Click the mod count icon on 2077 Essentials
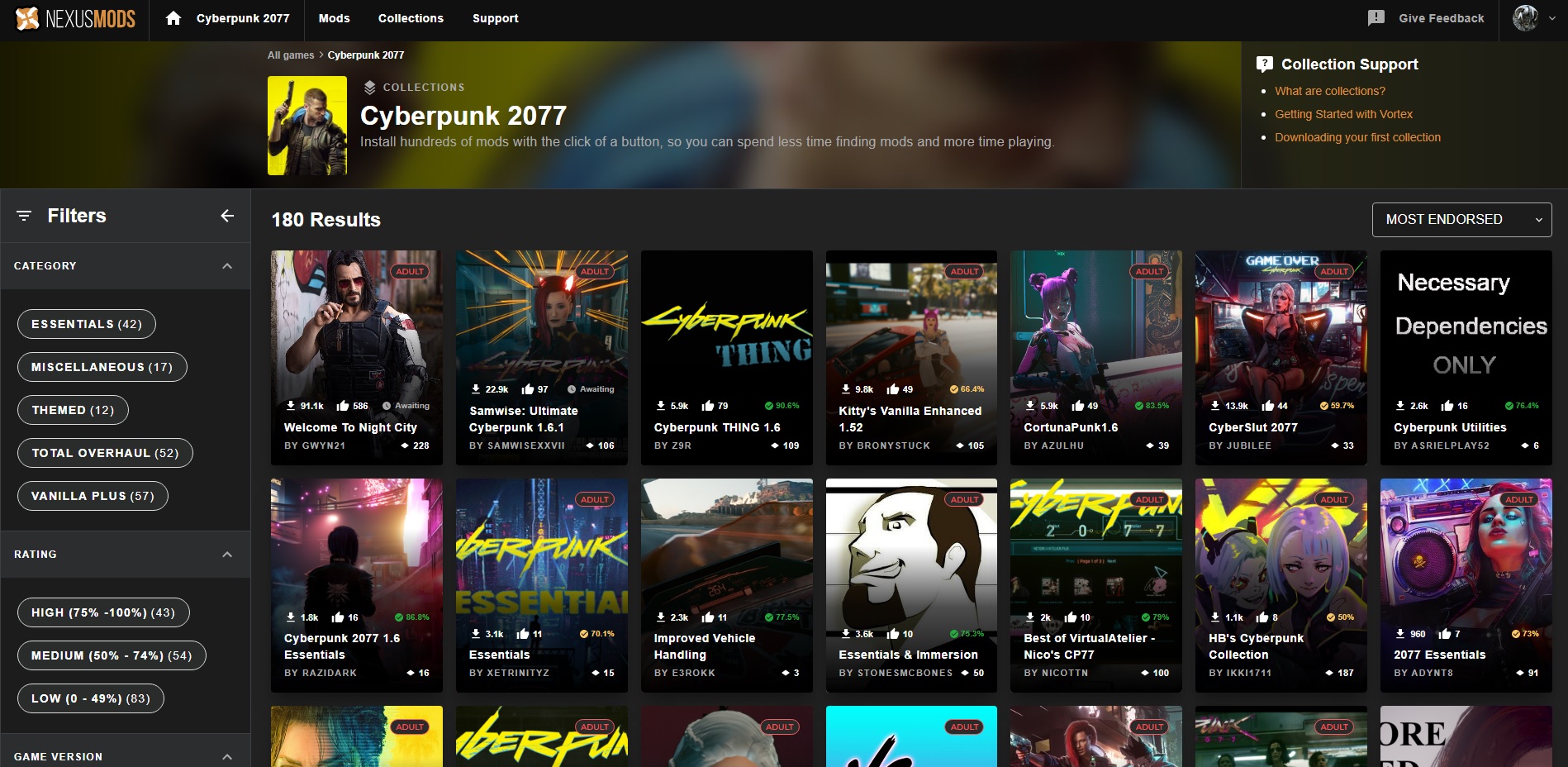The image size is (1568, 767). click(x=1520, y=673)
